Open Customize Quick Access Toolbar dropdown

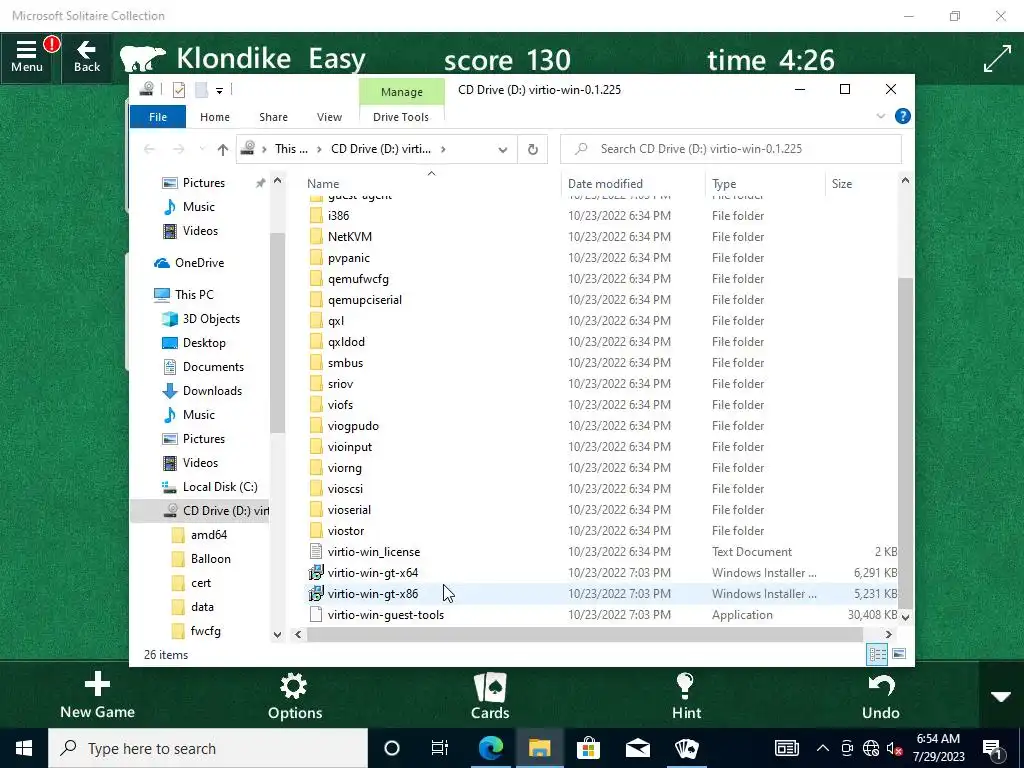(x=219, y=90)
